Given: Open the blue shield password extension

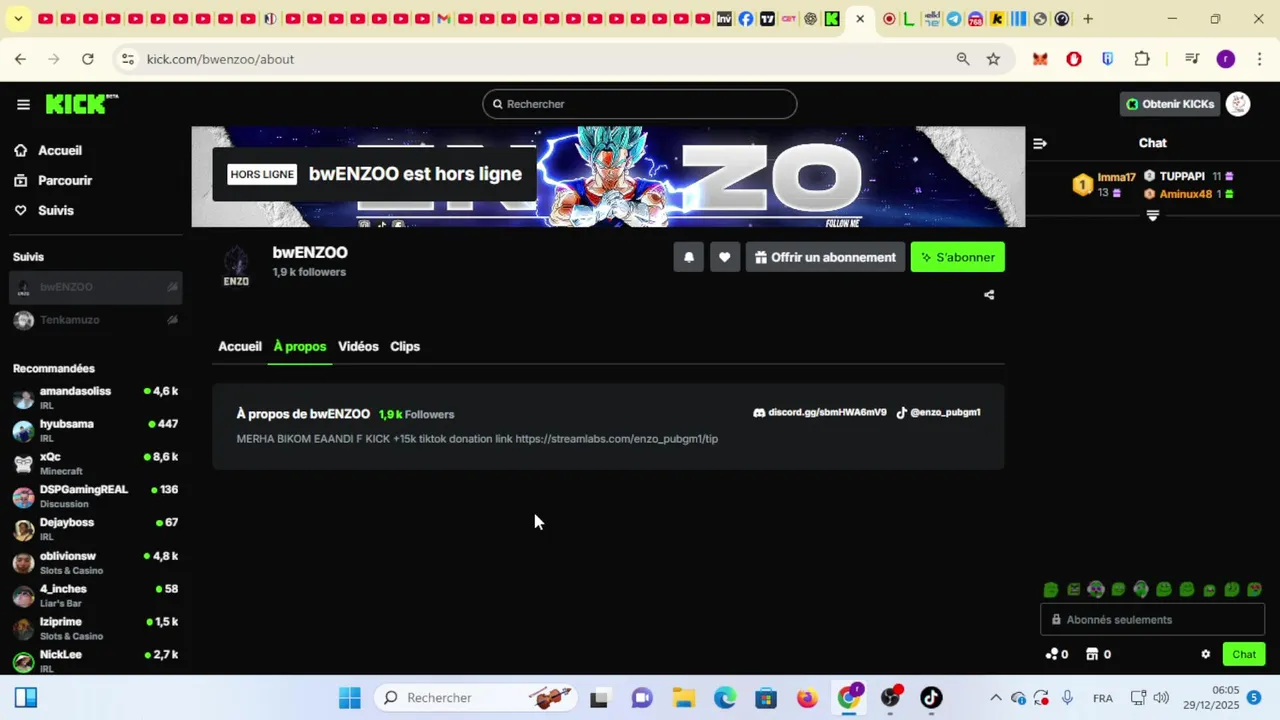Looking at the screenshot, I should coord(1107,59).
